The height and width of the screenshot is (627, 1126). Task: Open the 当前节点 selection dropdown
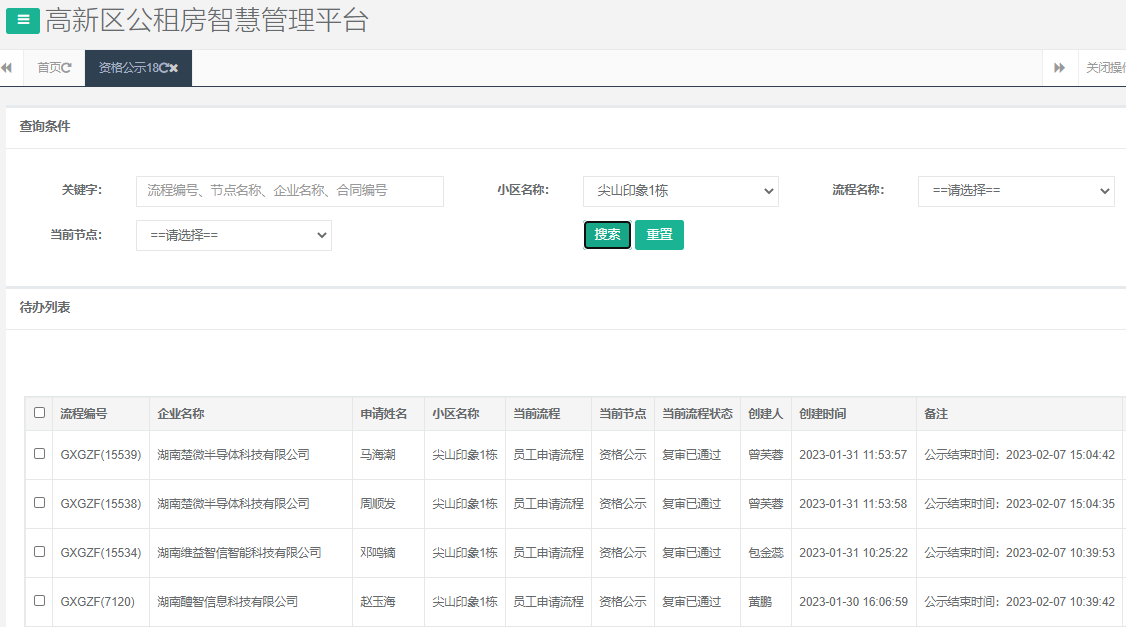point(233,235)
